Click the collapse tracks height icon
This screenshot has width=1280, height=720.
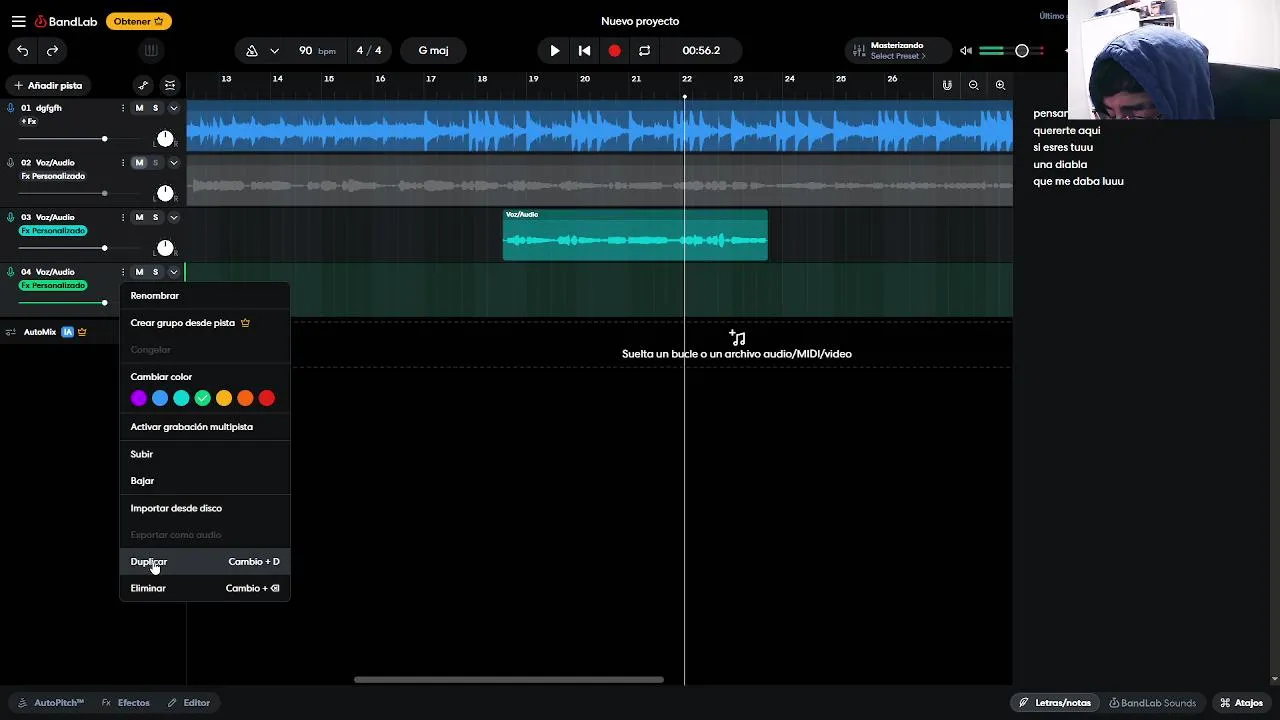(170, 85)
